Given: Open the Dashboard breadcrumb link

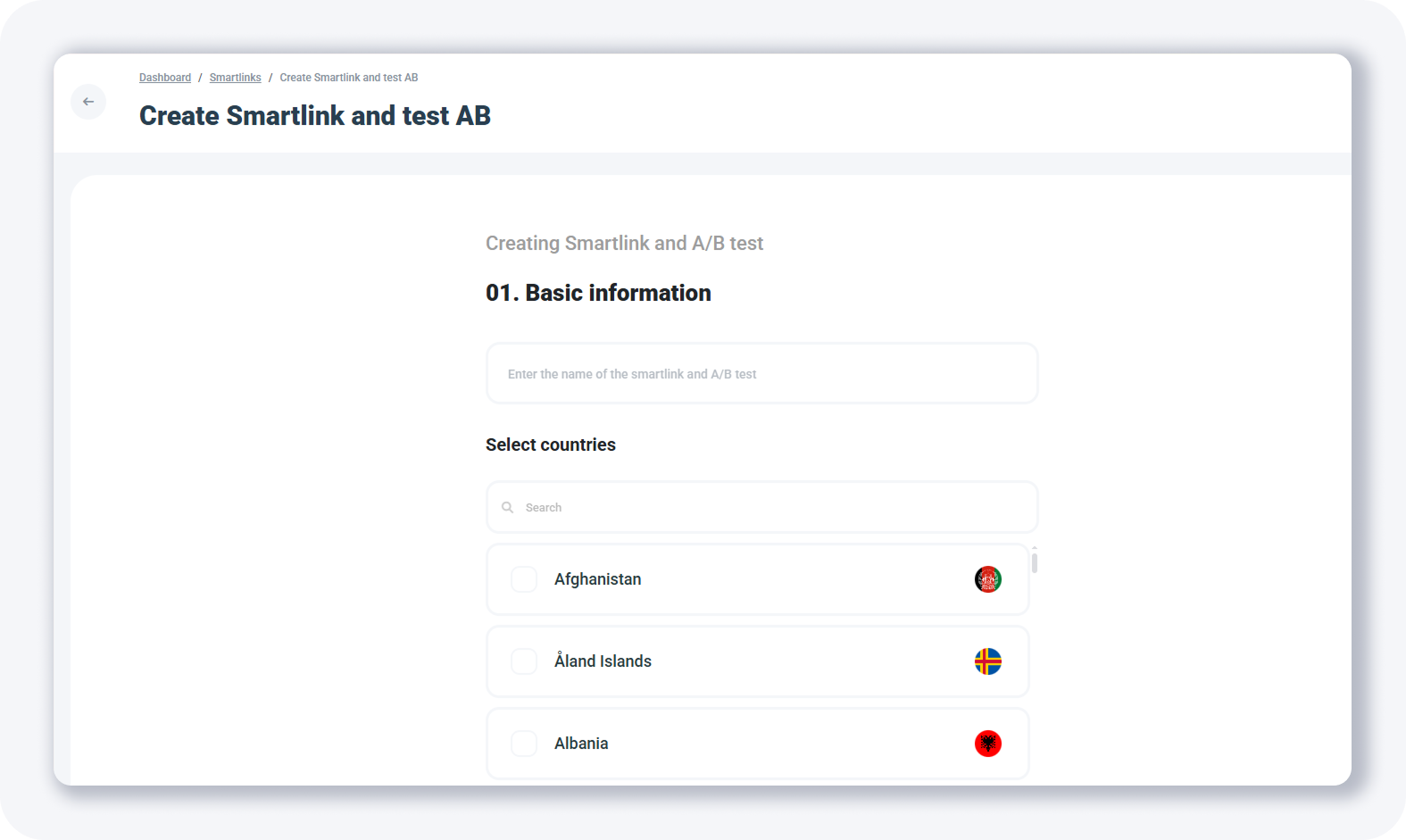Looking at the screenshot, I should click(165, 78).
